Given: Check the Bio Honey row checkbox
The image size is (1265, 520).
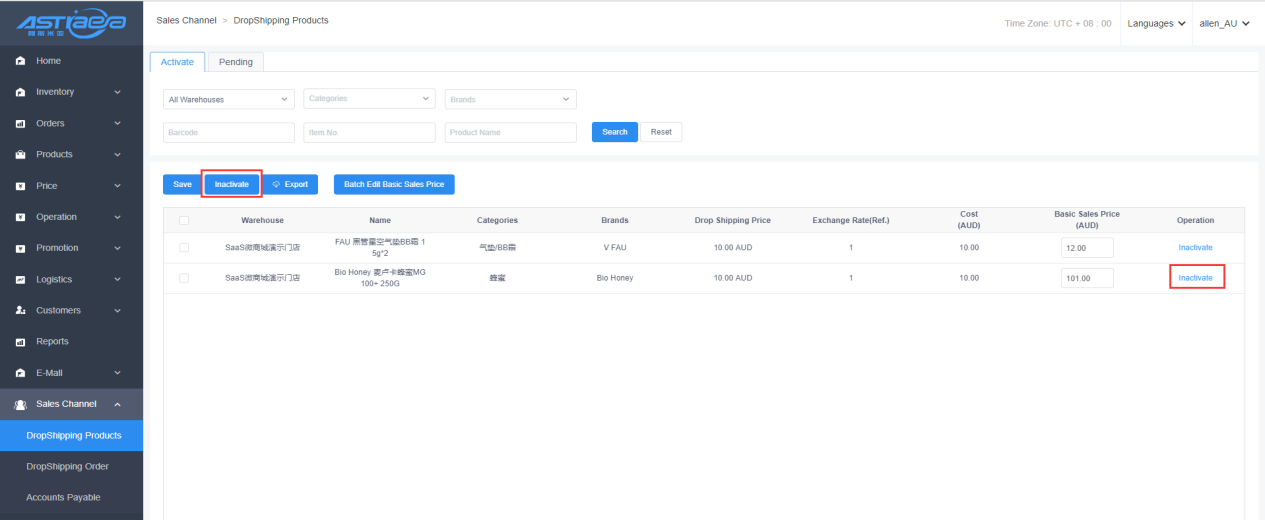Looking at the screenshot, I should (x=183, y=278).
